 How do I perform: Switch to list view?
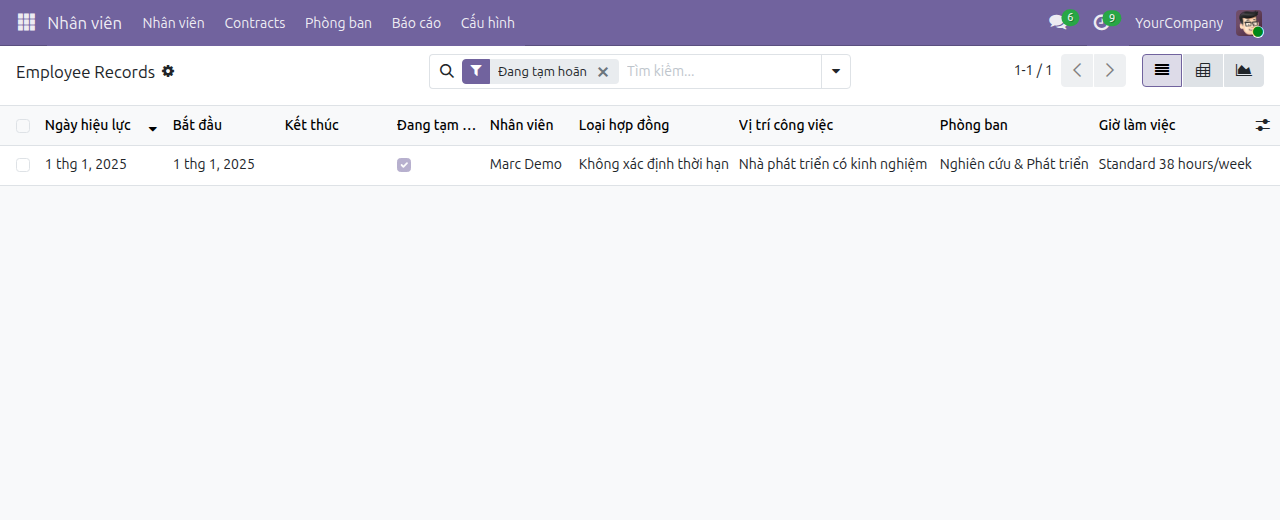point(1162,71)
